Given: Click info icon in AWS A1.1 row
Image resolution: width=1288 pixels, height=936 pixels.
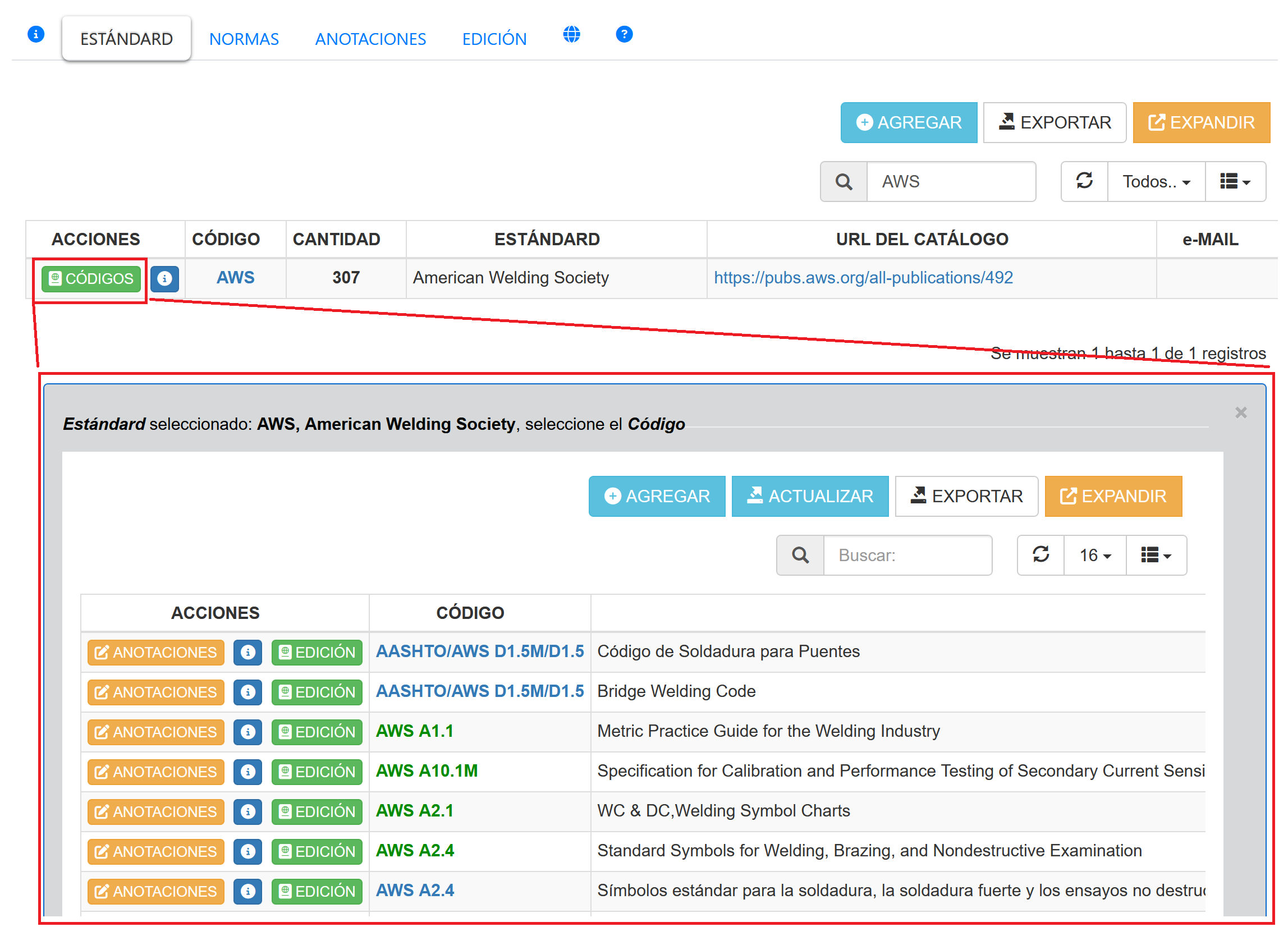Looking at the screenshot, I should [x=247, y=732].
